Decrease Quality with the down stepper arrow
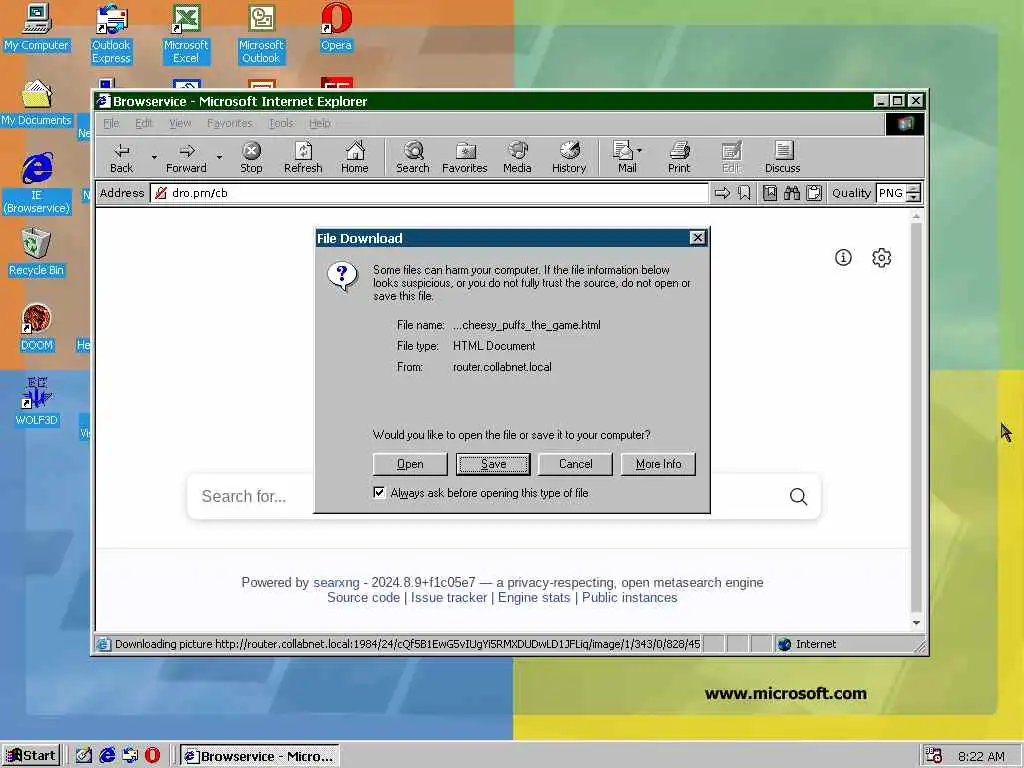 click(914, 197)
